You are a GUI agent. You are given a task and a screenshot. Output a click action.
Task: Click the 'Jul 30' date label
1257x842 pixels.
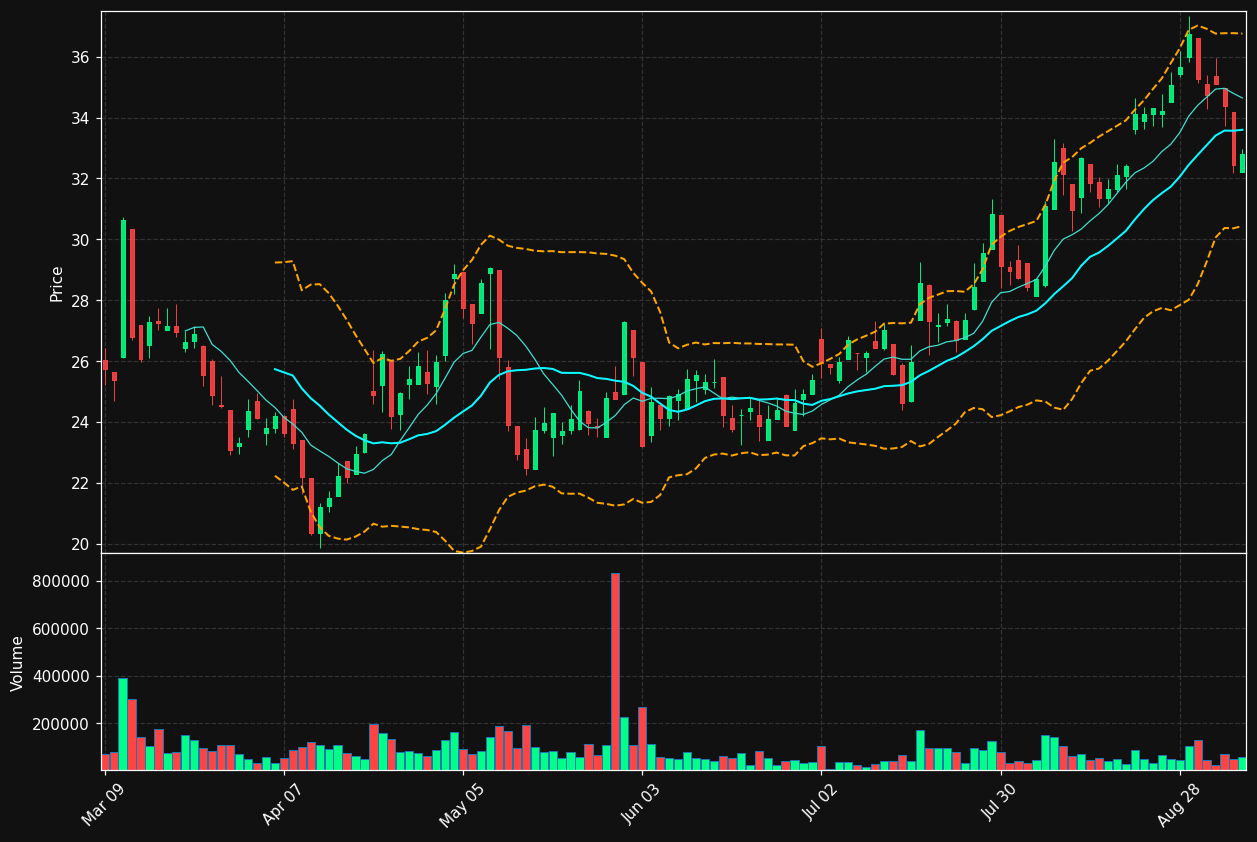click(x=999, y=803)
